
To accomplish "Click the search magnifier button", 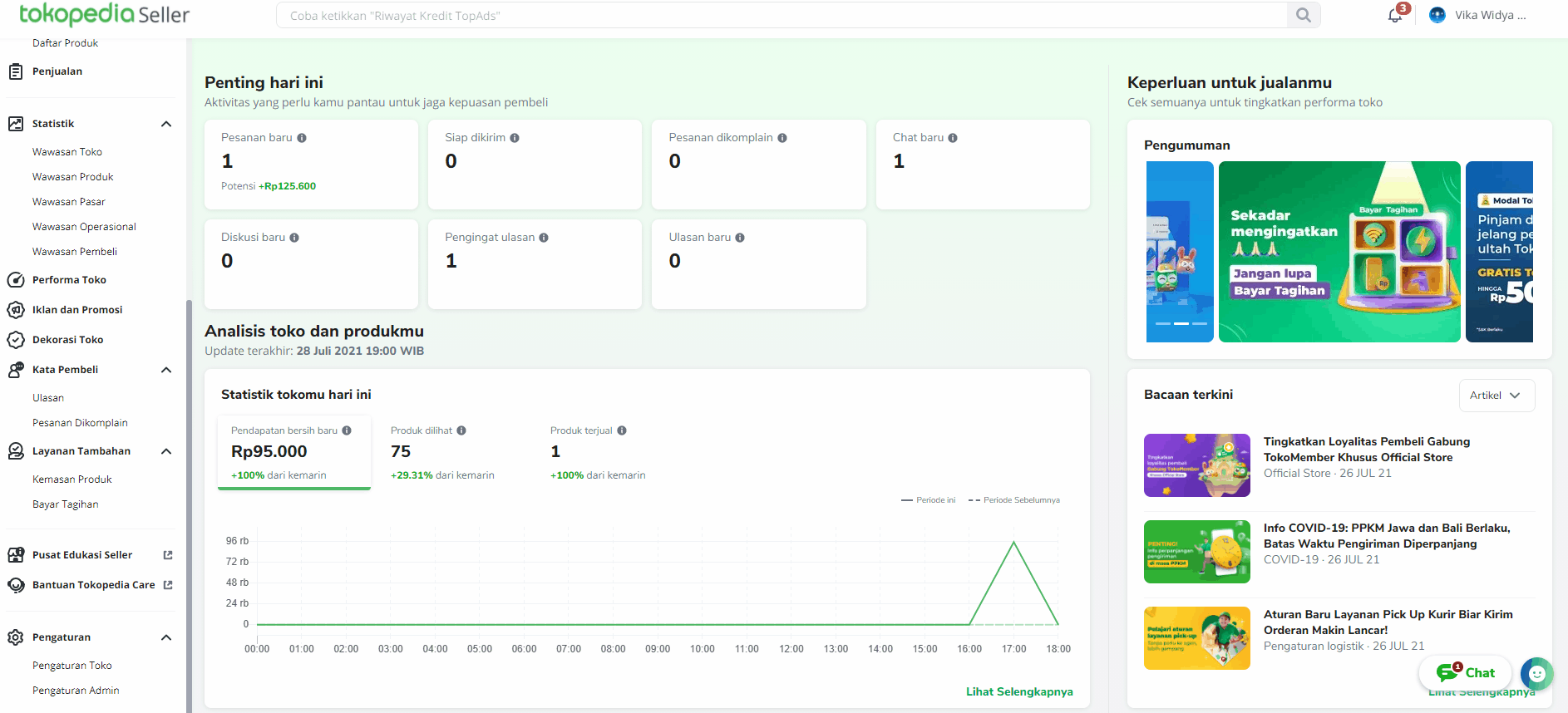I will pyautogui.click(x=1304, y=15).
